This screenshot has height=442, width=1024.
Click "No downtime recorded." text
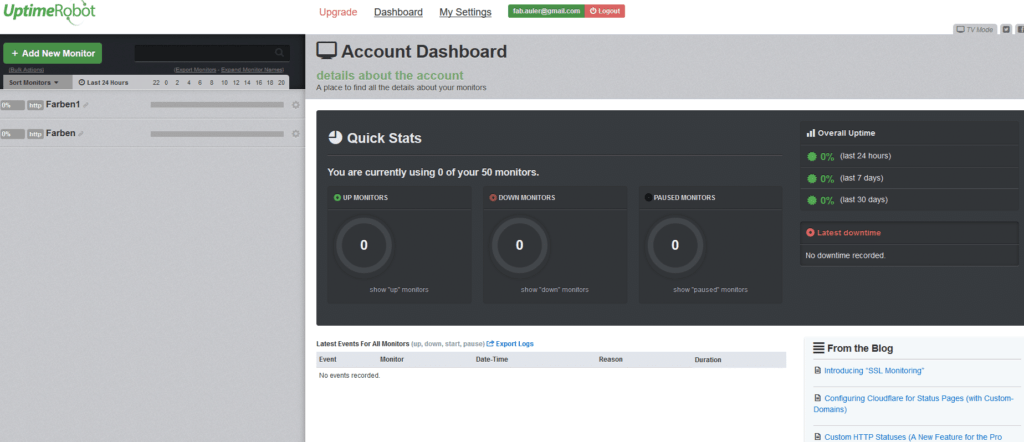[845, 255]
